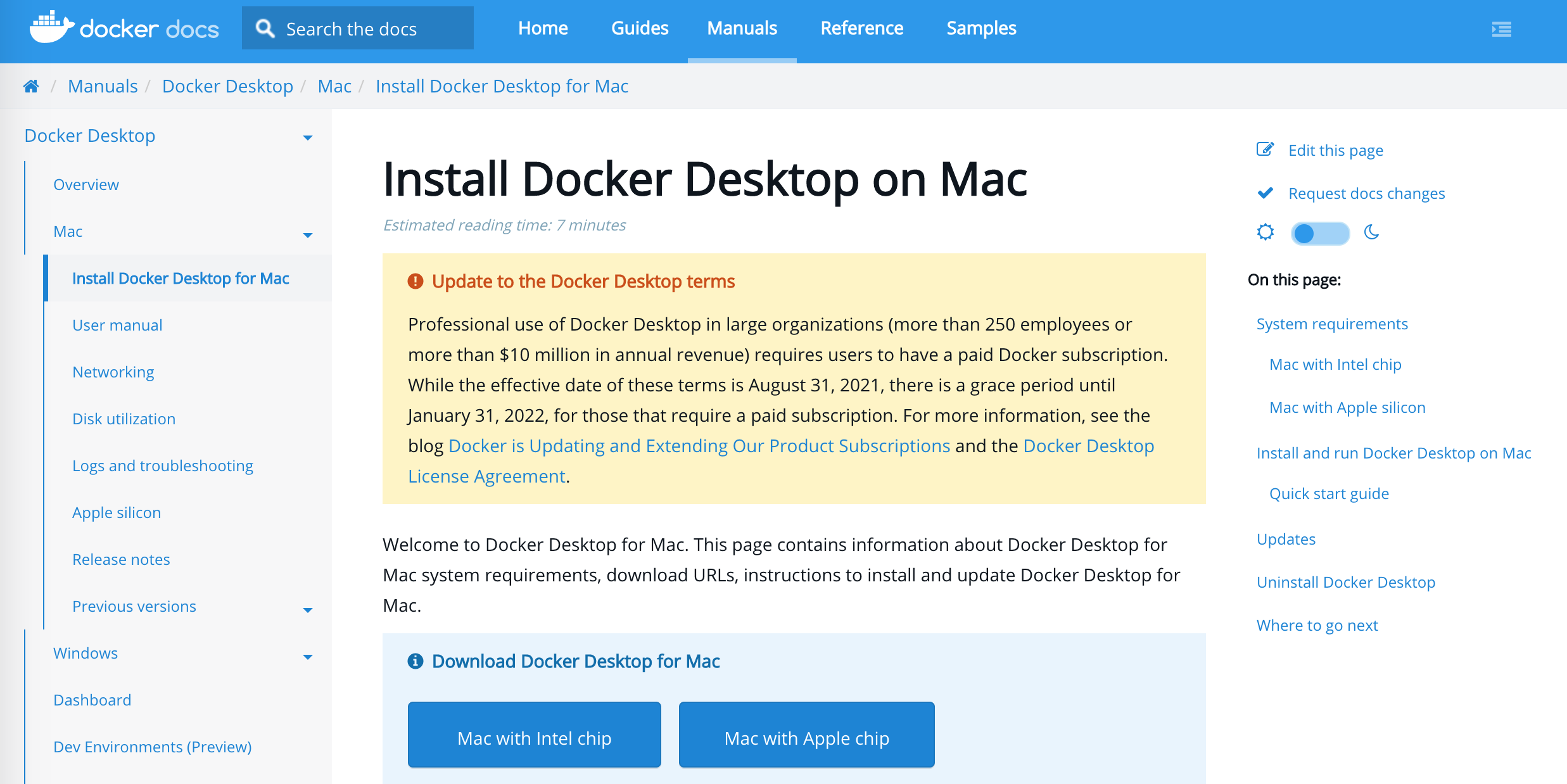Click Edit this page link
Image resolution: width=1567 pixels, height=784 pixels.
point(1336,151)
